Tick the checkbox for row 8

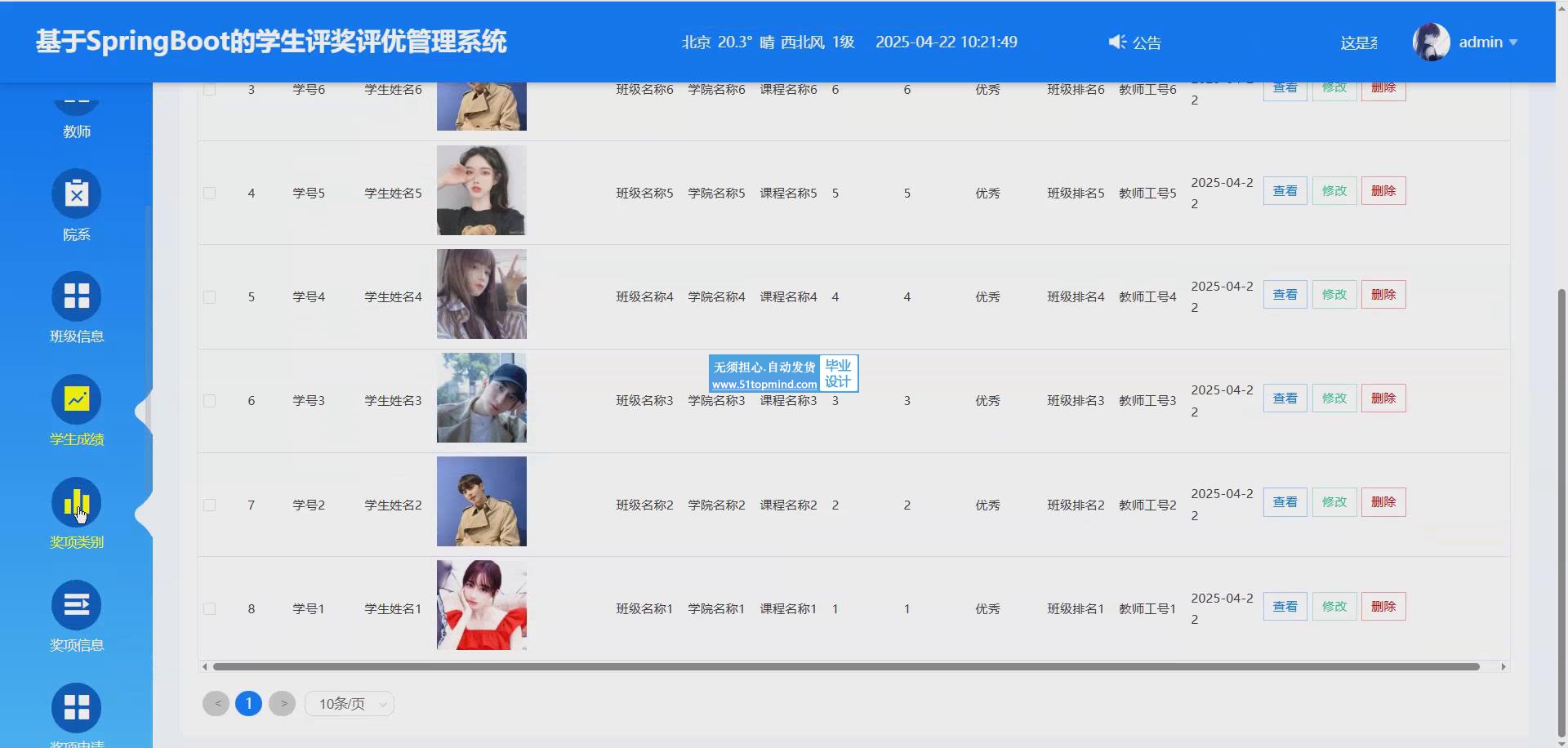(210, 609)
